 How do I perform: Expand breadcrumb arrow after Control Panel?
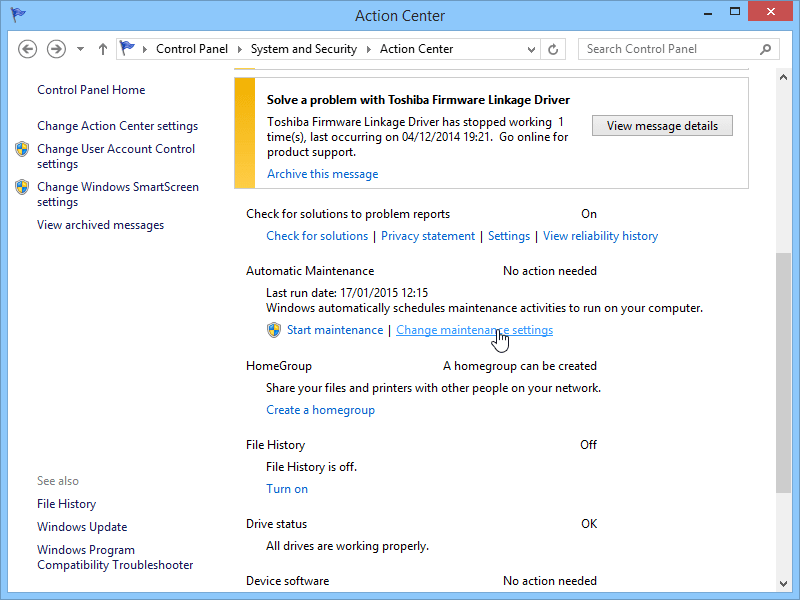[240, 49]
